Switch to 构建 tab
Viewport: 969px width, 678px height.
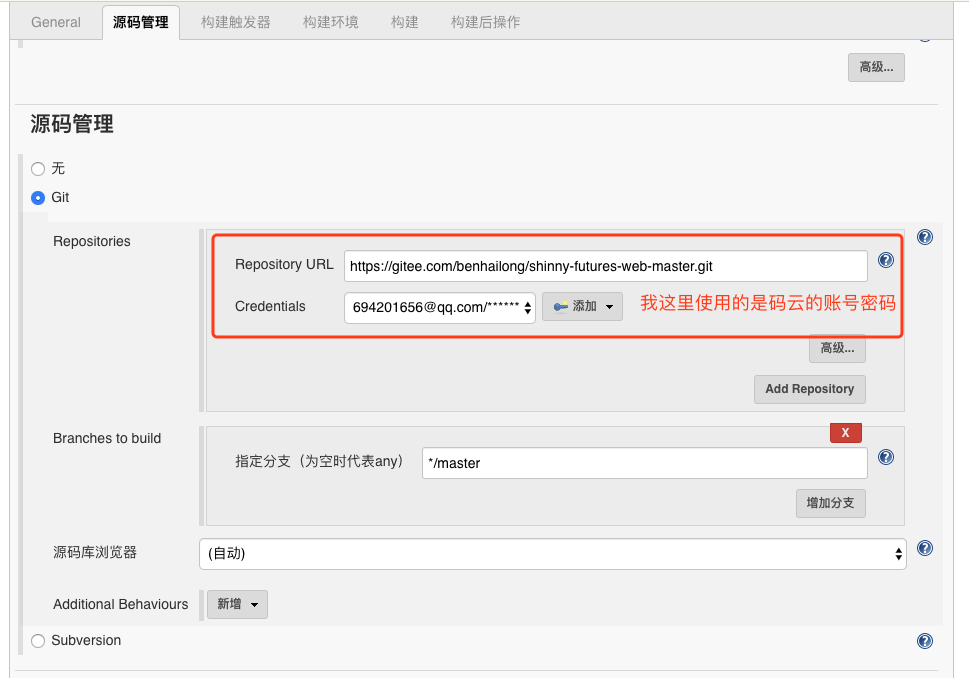pos(405,22)
